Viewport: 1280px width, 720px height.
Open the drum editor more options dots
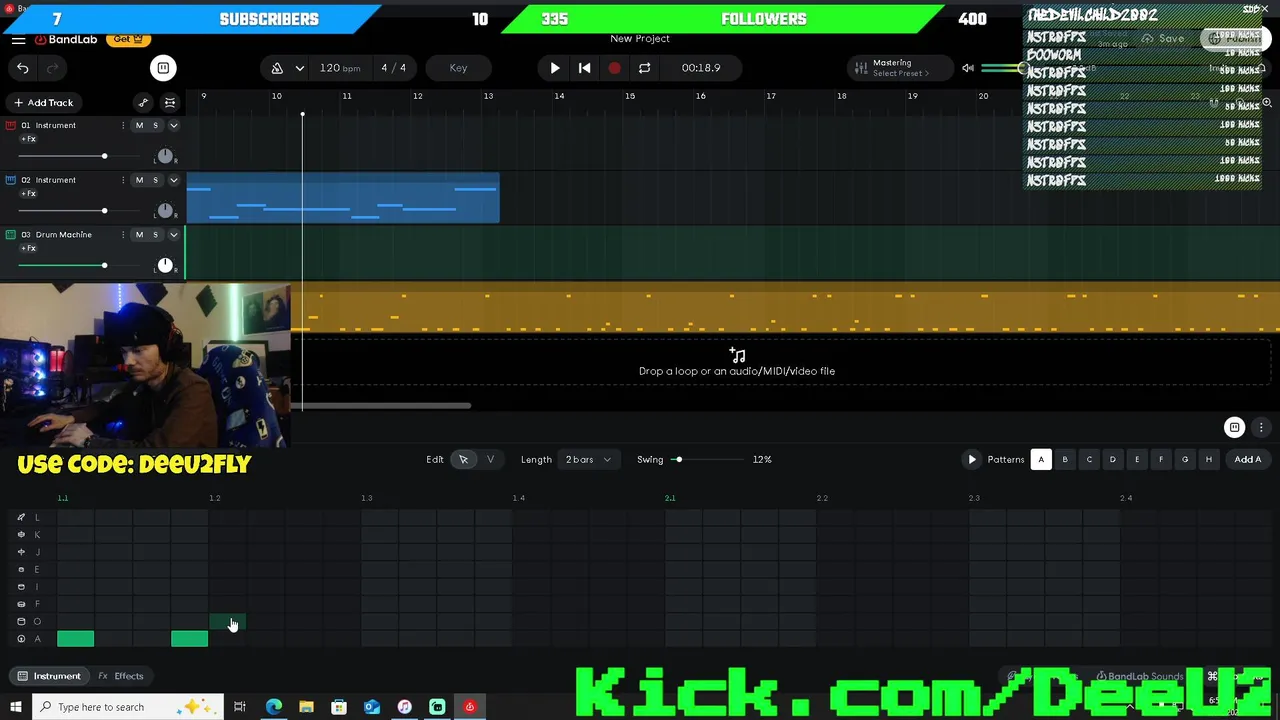click(1261, 427)
